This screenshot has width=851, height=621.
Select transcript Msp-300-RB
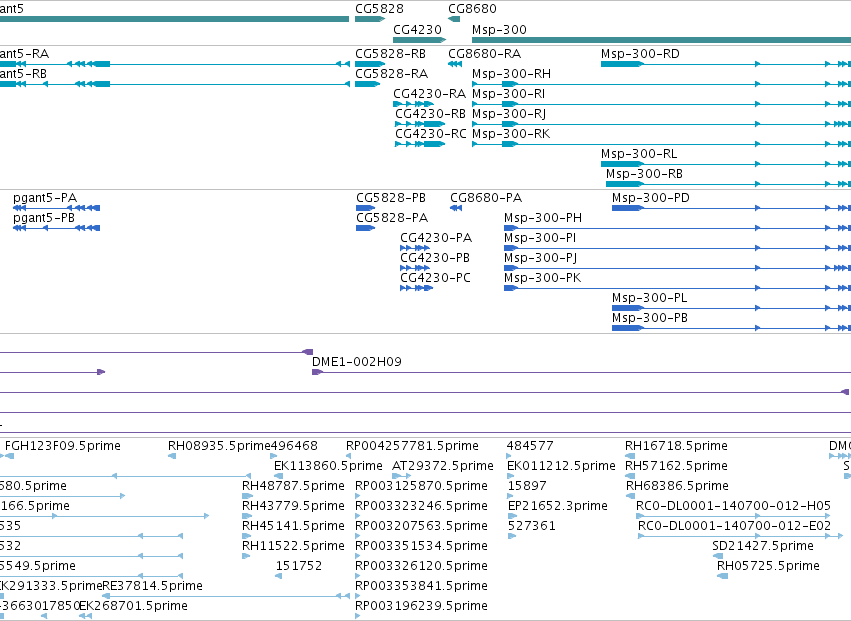pos(644,174)
